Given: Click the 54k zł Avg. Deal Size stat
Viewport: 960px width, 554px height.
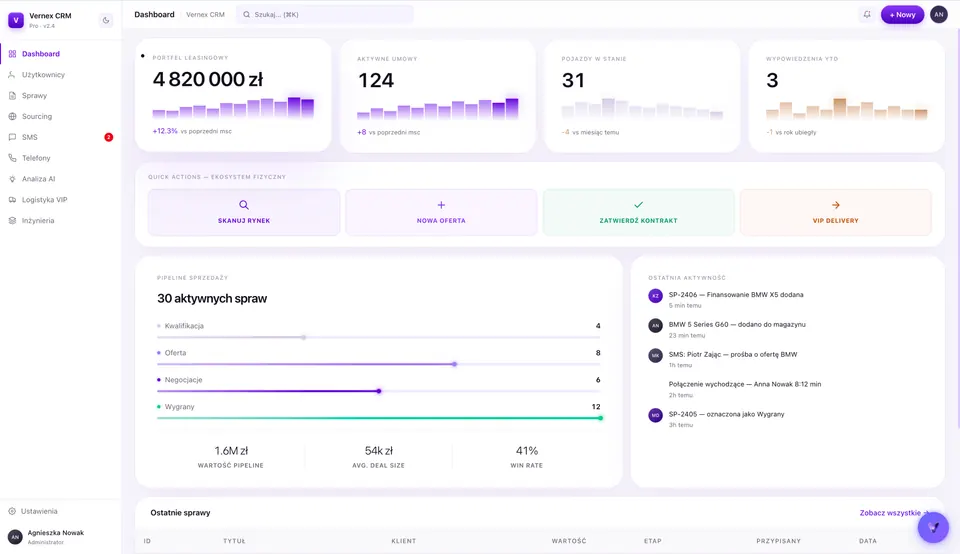Looking at the screenshot, I should pyautogui.click(x=378, y=457).
